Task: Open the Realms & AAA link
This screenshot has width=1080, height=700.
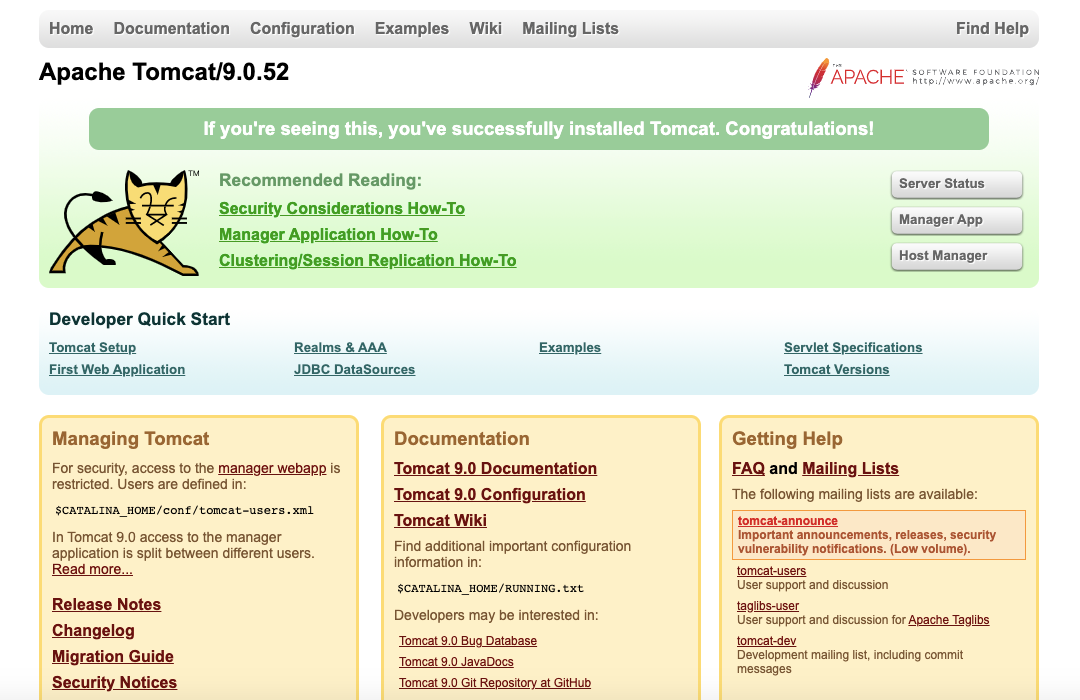Action: pyautogui.click(x=340, y=347)
